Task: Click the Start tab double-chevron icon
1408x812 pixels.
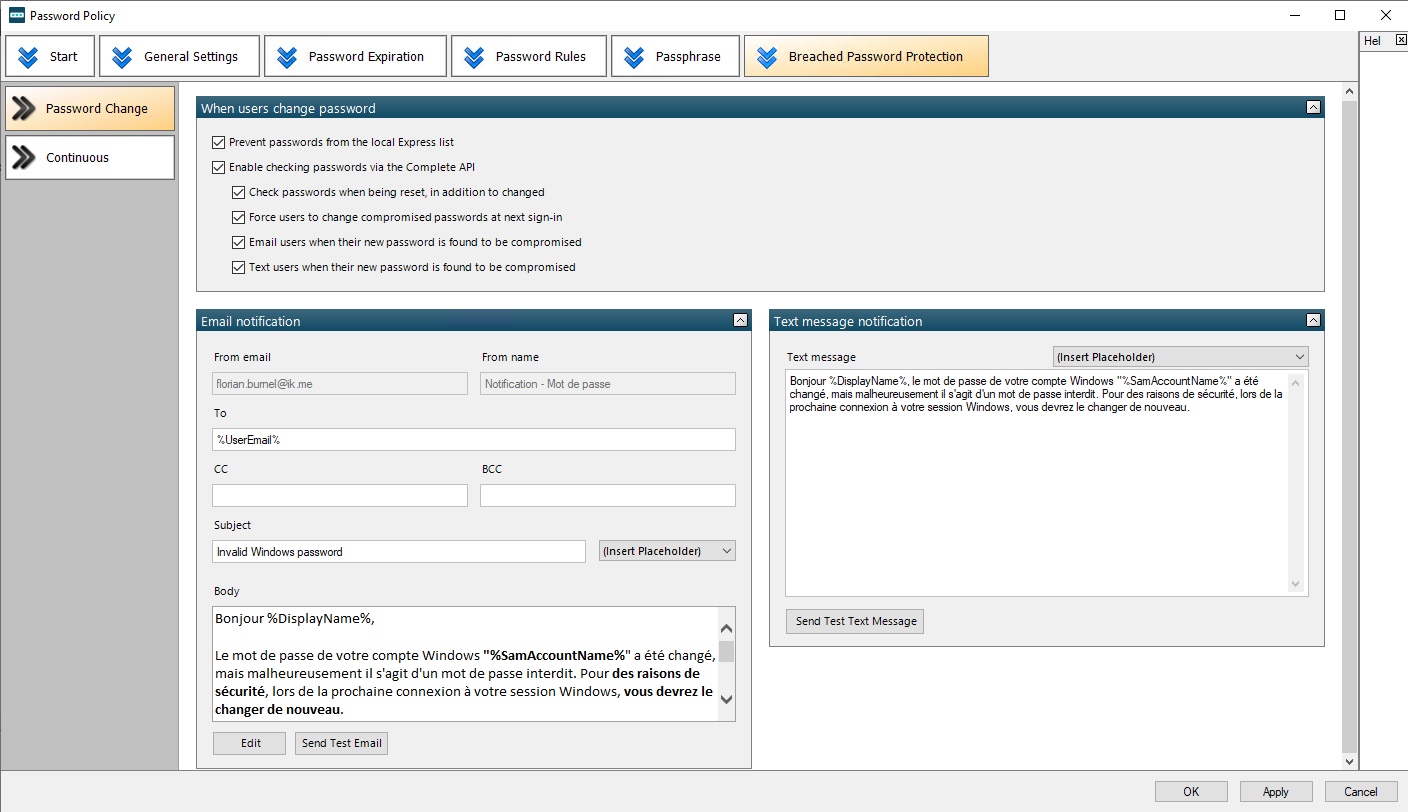Action: point(28,57)
